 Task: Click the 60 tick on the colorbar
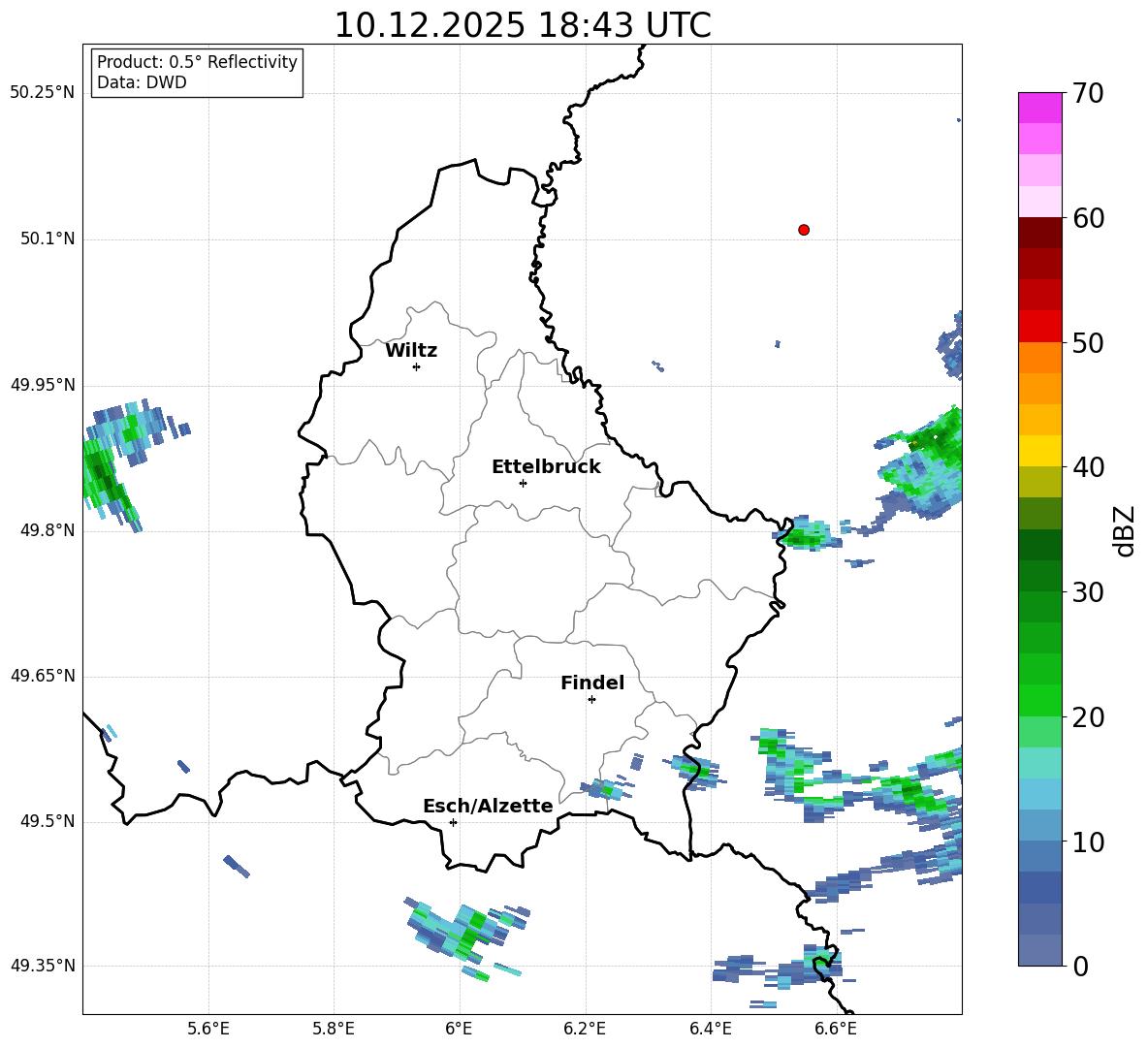tap(1088, 218)
